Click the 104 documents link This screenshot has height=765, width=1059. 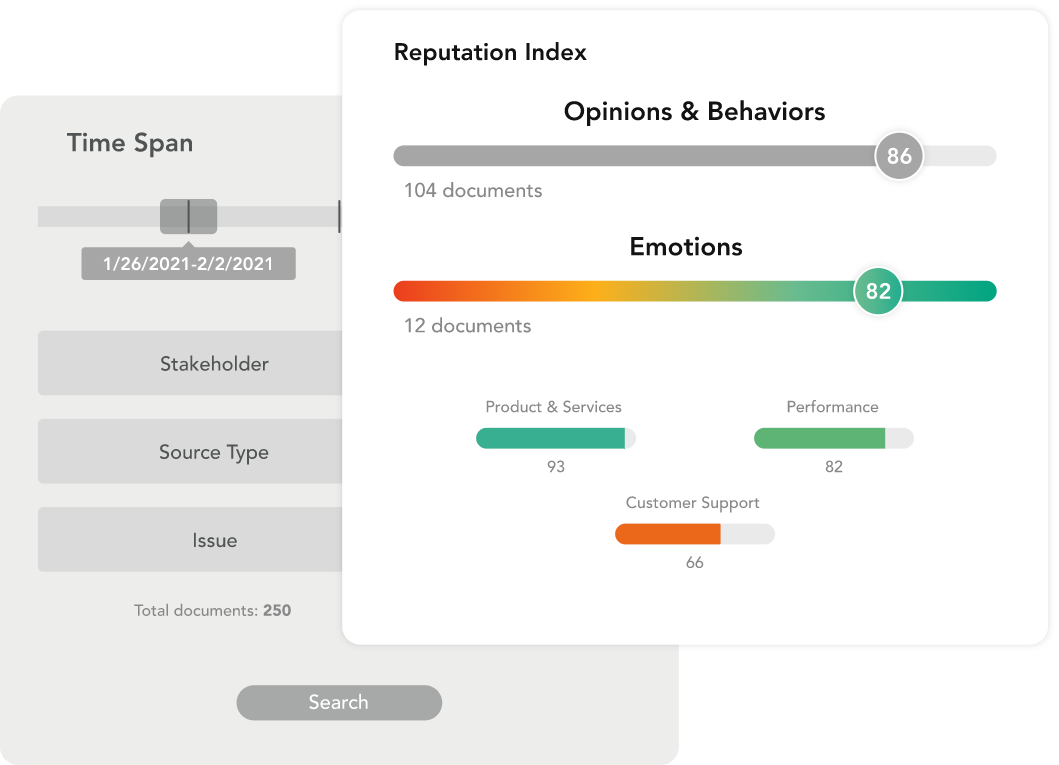click(473, 190)
